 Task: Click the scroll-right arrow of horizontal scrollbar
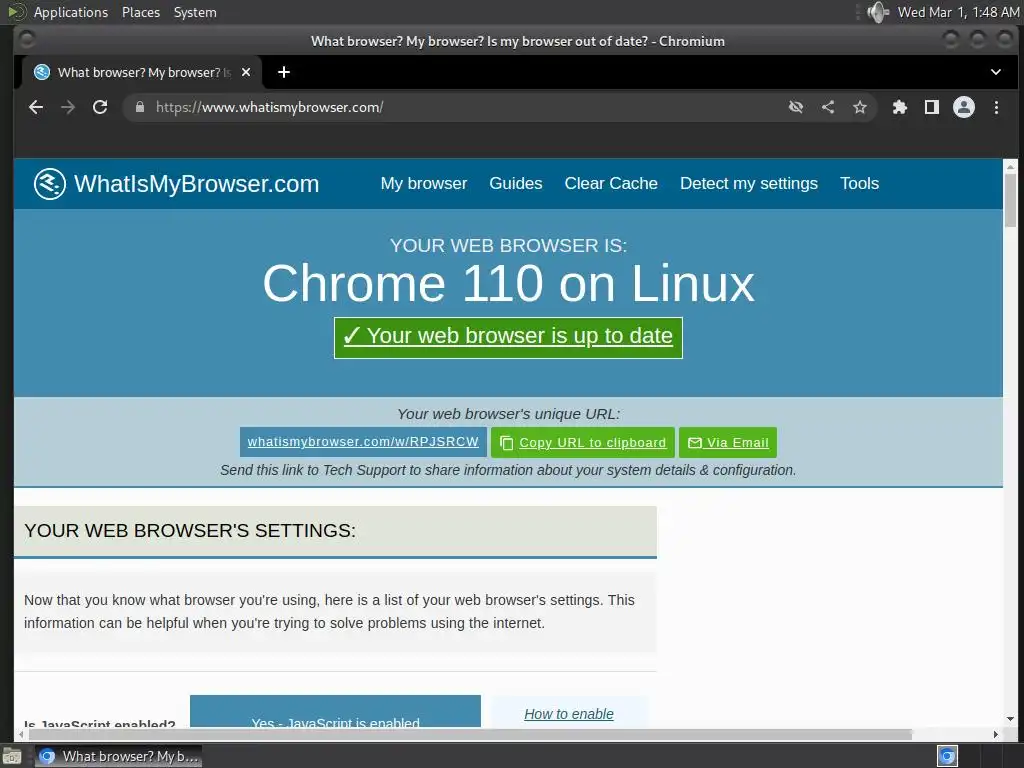point(996,735)
